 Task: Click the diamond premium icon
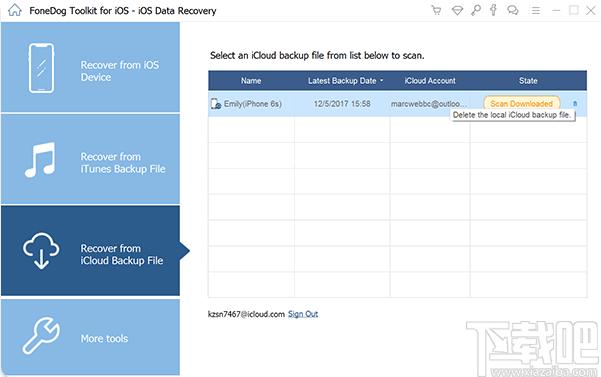click(457, 10)
